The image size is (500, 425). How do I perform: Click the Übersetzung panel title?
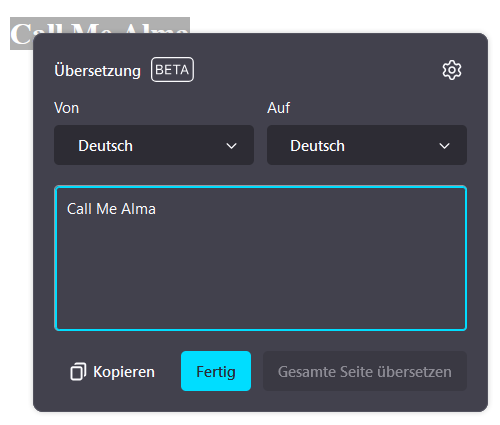(x=98, y=71)
